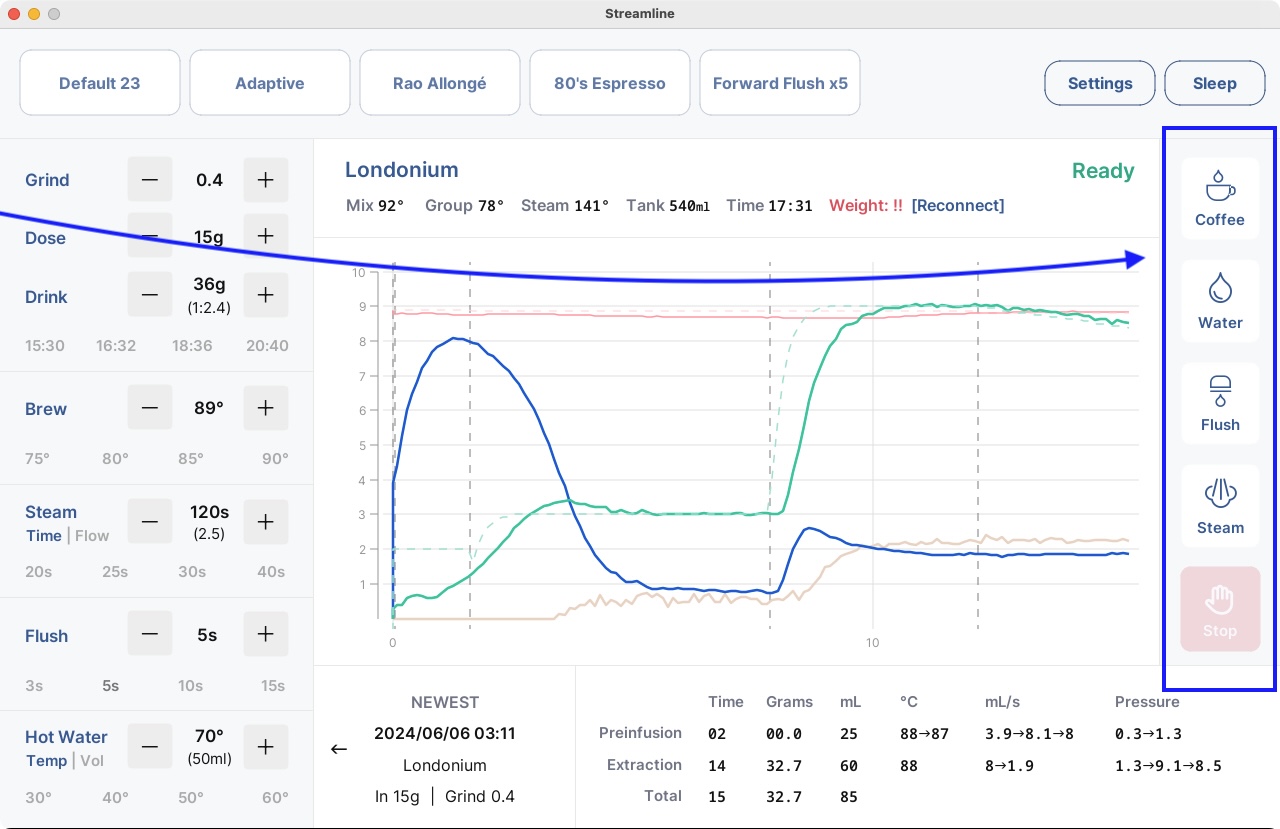Viewport: 1280px width, 829px height.
Task: Increase Grind with the plus button
Action: click(265, 180)
